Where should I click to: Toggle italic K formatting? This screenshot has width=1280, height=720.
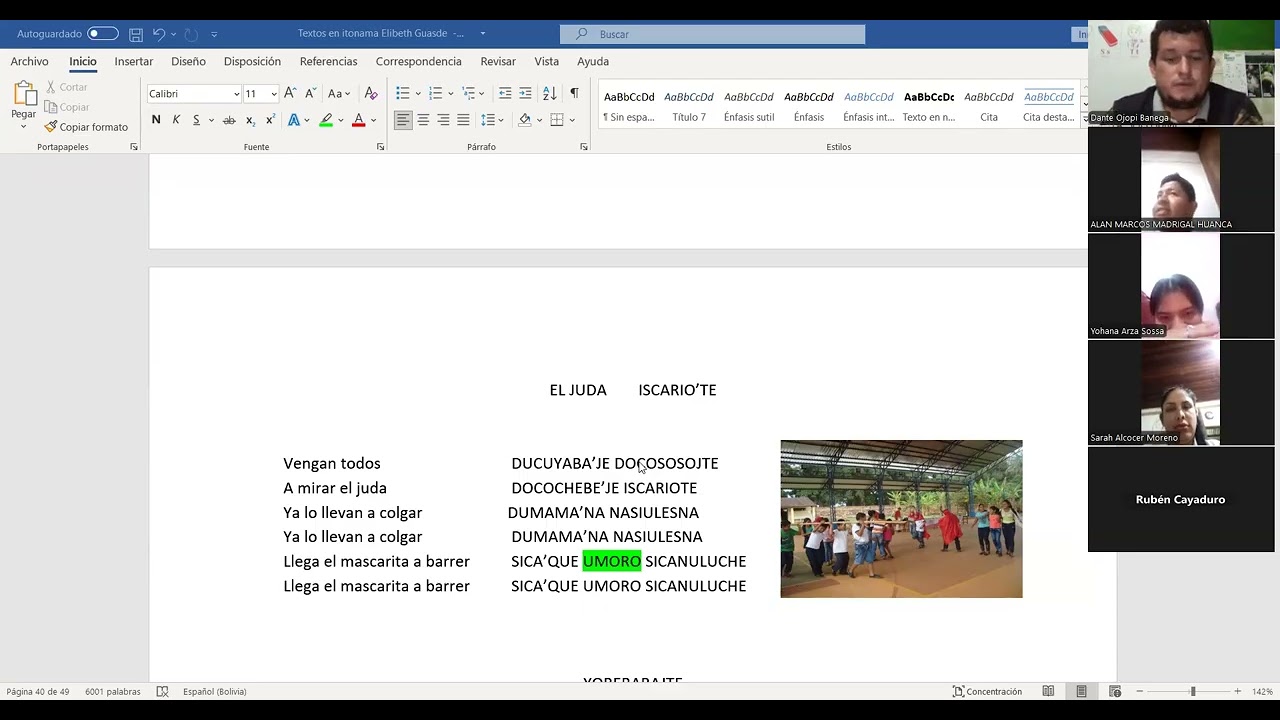tap(176, 120)
